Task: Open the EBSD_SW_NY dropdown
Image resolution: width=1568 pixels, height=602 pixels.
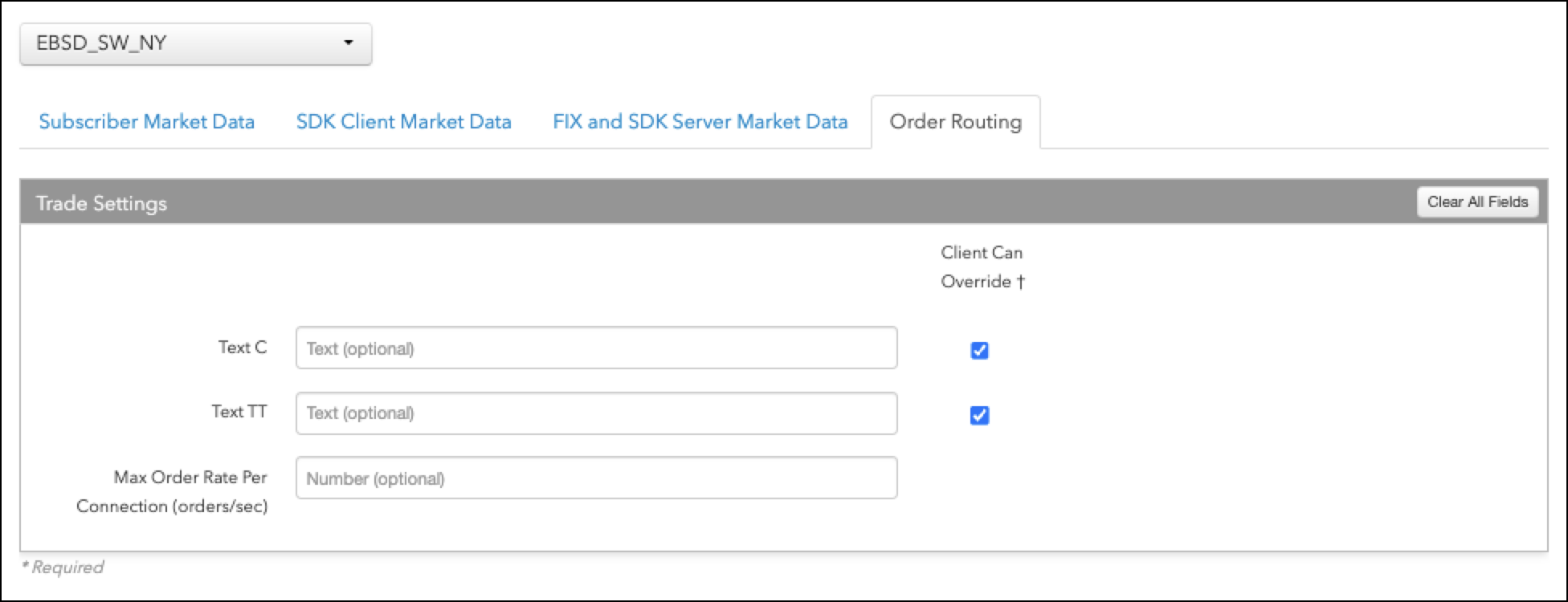Action: coord(194,43)
